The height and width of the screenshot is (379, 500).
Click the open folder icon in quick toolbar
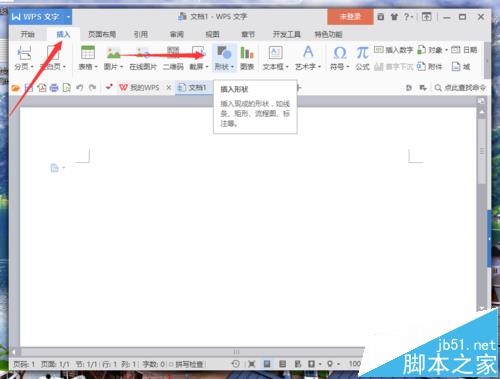15,88
